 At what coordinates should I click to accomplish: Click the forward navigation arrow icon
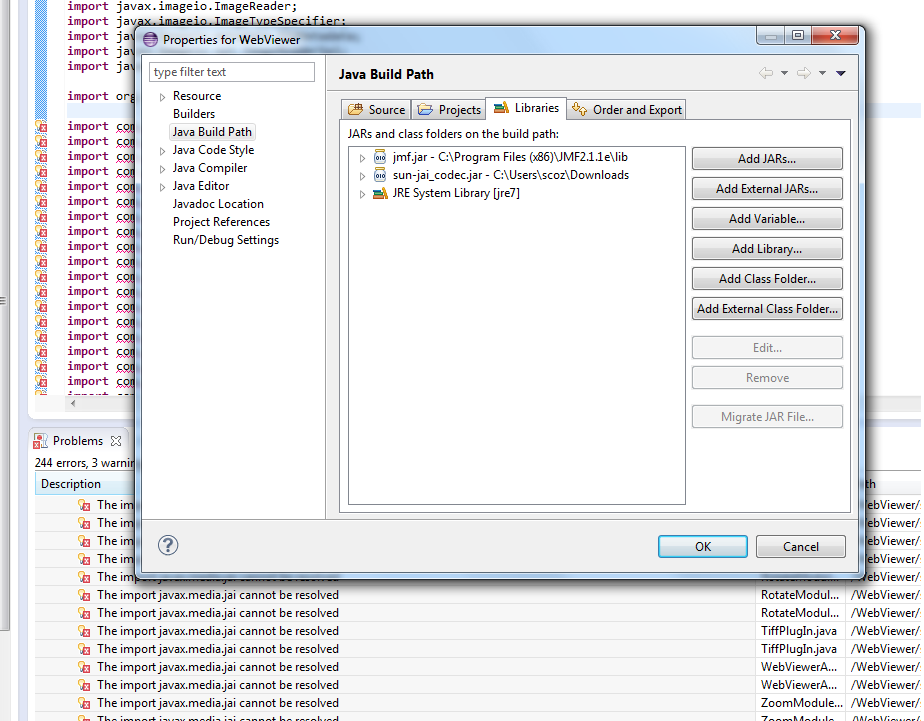(802, 73)
